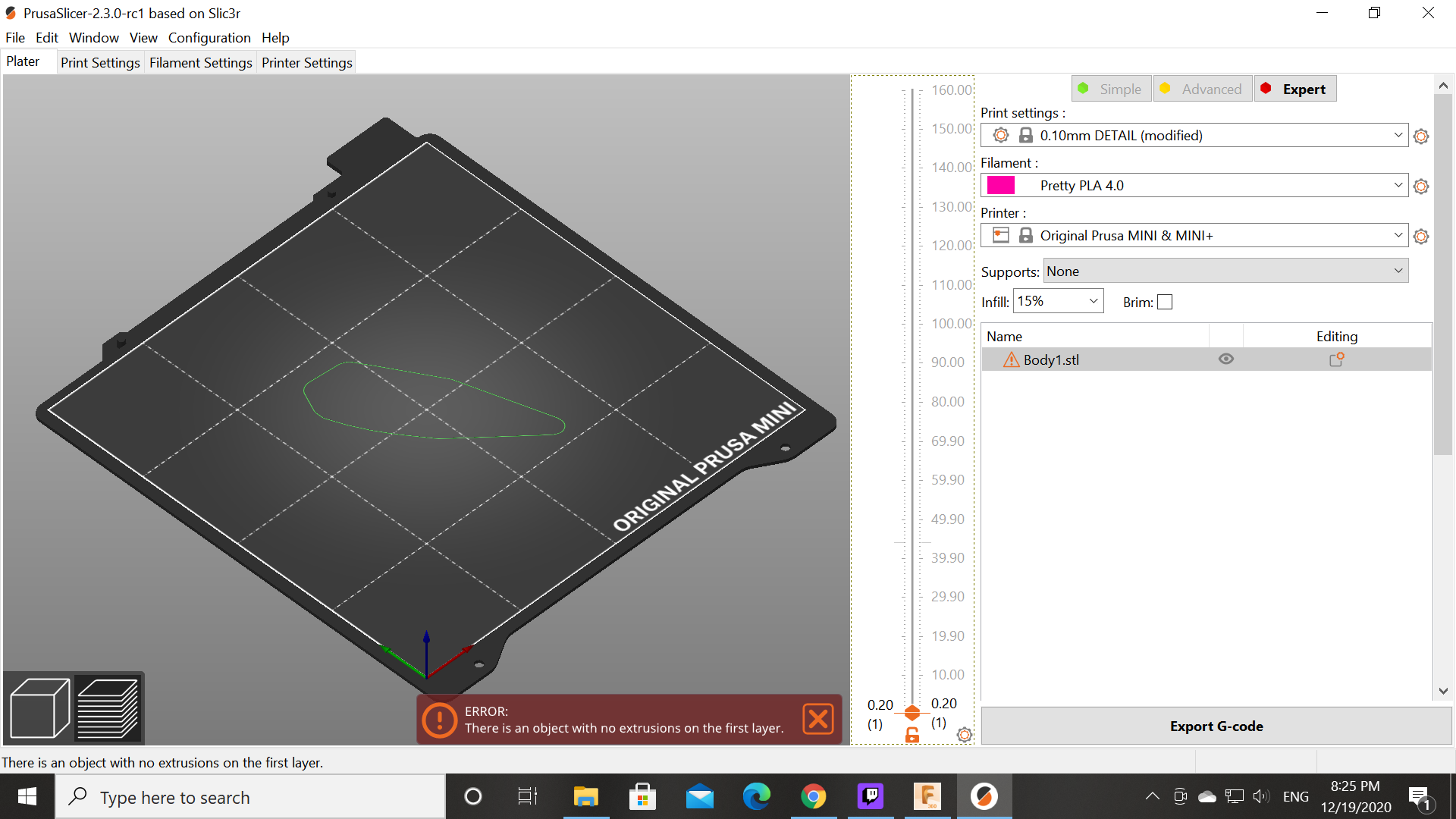Toggle visibility eye for Body1.stl
Viewport: 1456px width, 819px height.
pos(1225,359)
